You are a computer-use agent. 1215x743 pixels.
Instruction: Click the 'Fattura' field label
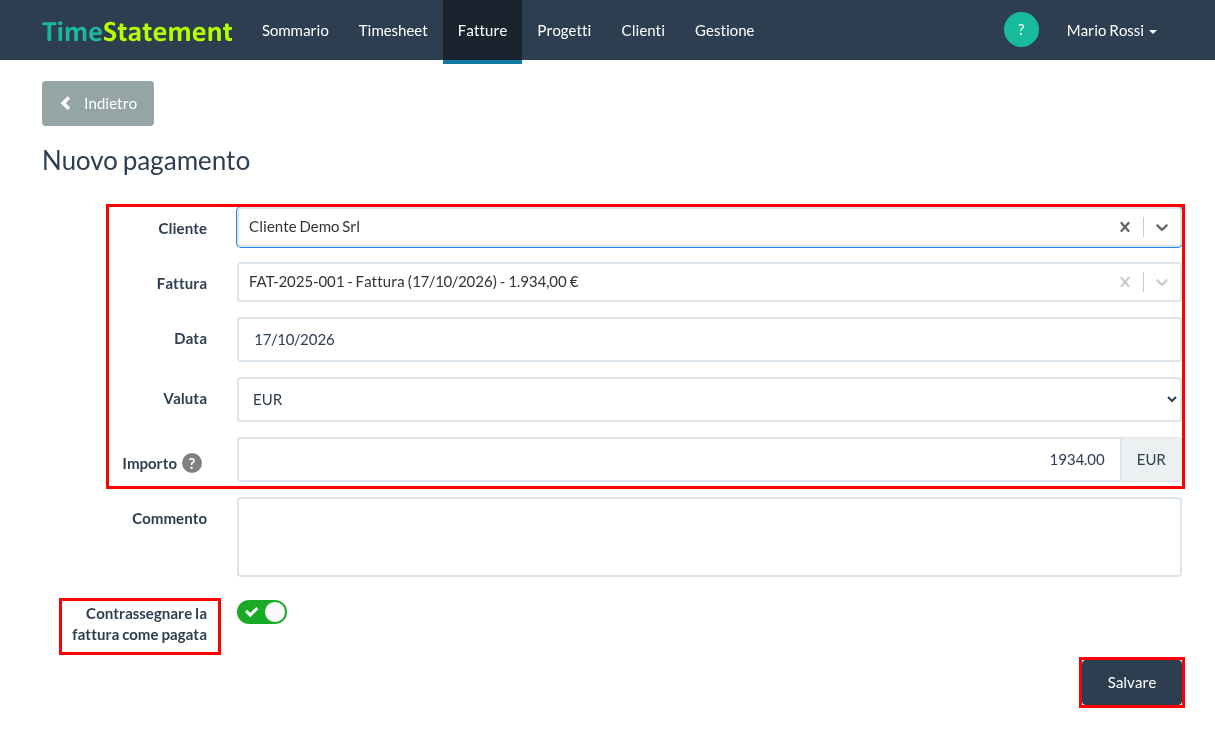click(x=182, y=283)
